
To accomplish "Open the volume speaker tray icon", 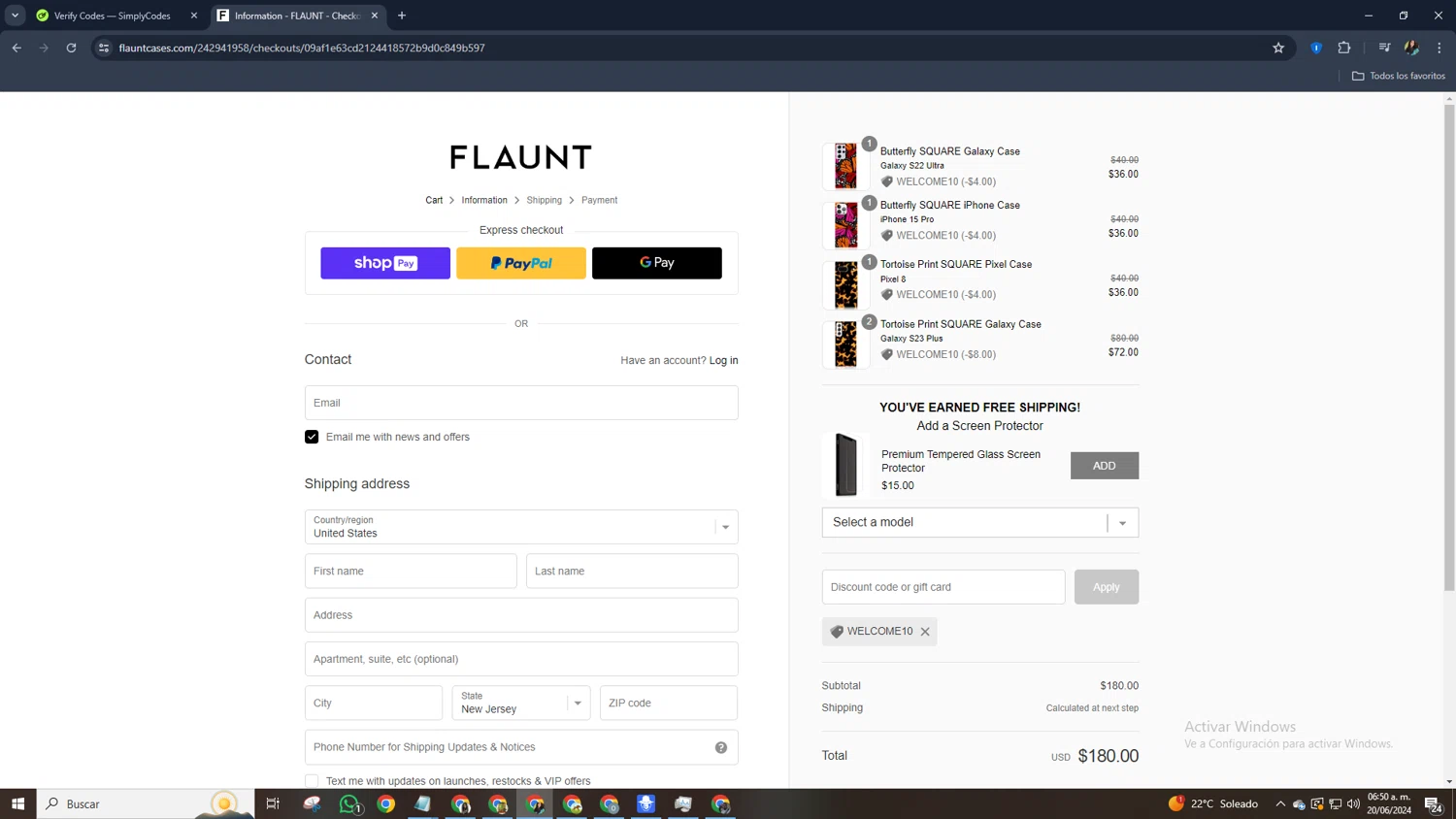I will click(1353, 803).
